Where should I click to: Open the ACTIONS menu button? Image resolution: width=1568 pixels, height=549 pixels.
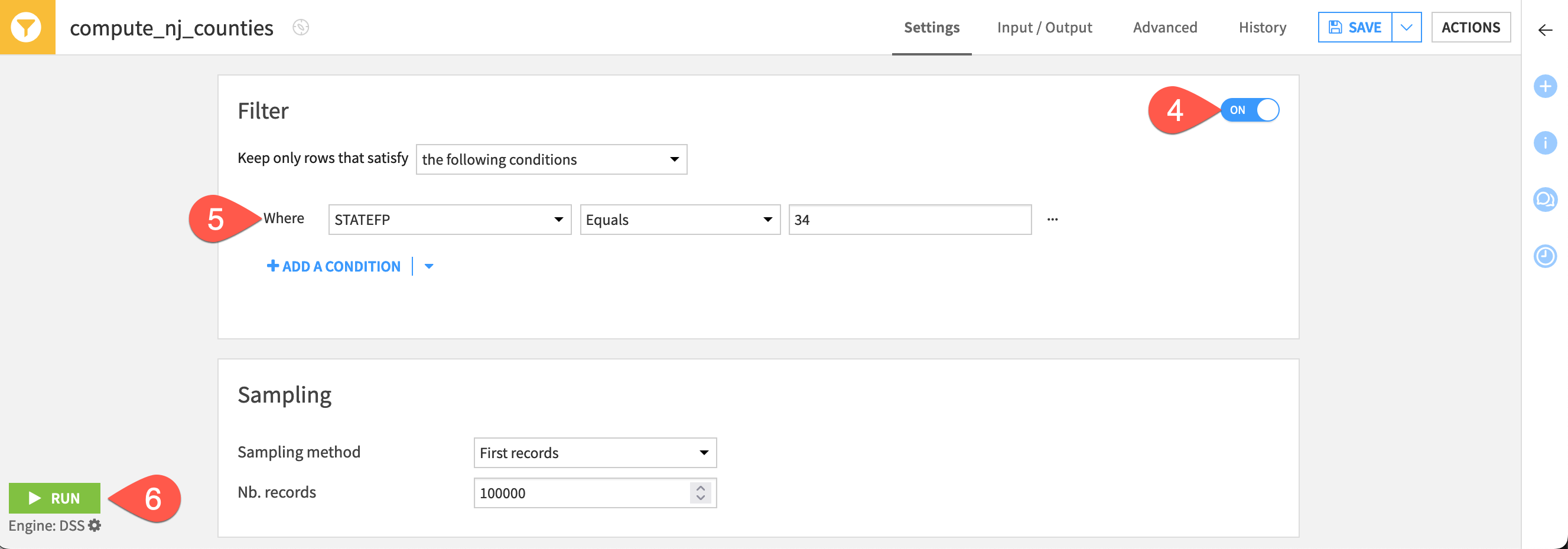tap(1471, 27)
